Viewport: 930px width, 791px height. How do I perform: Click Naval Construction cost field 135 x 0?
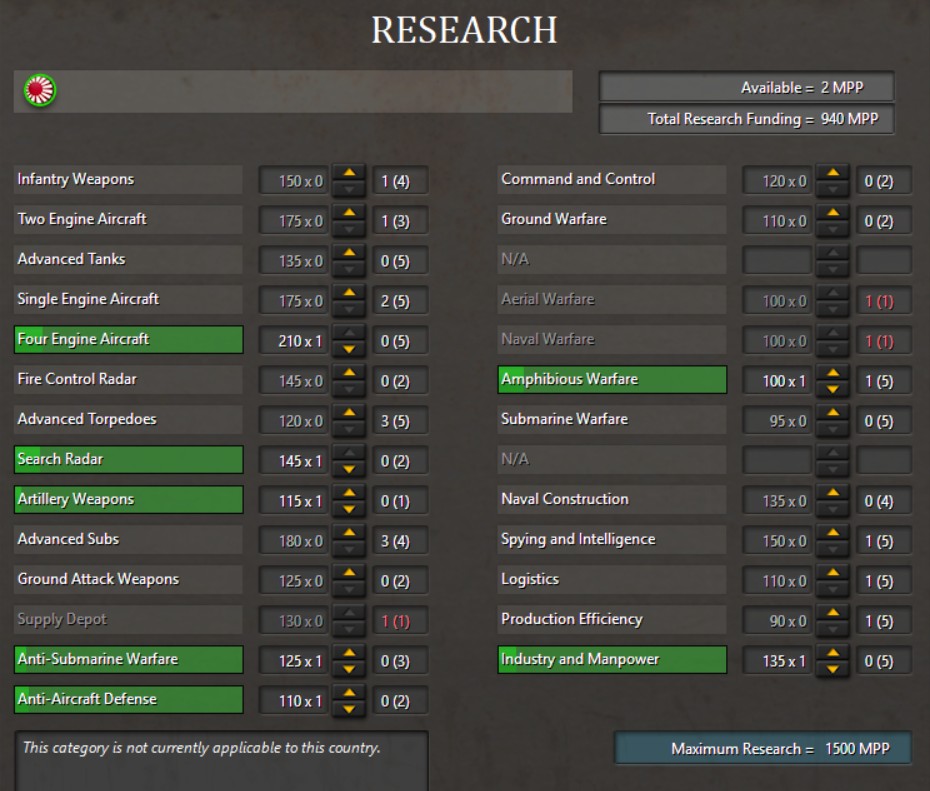point(777,501)
